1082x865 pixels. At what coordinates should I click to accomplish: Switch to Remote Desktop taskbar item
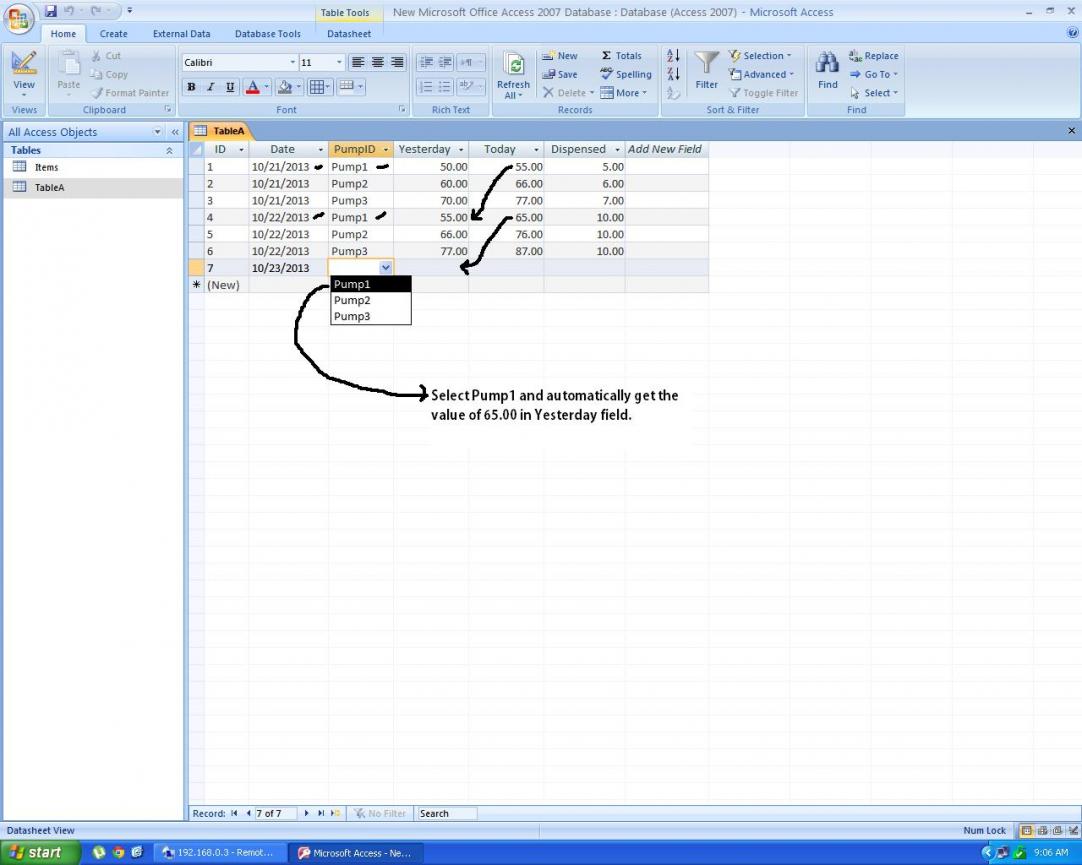[x=219, y=853]
